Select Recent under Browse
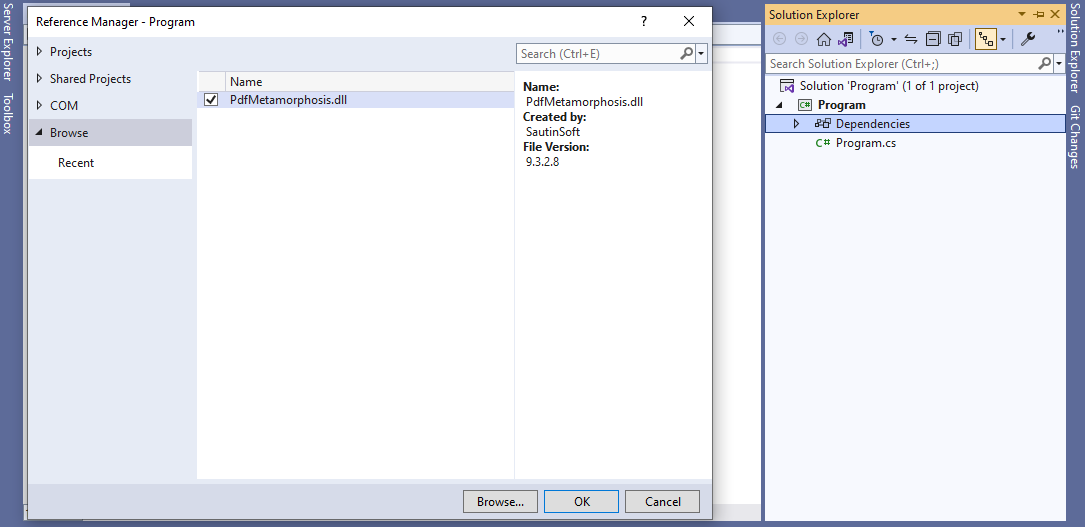1090x532 pixels. (x=76, y=163)
